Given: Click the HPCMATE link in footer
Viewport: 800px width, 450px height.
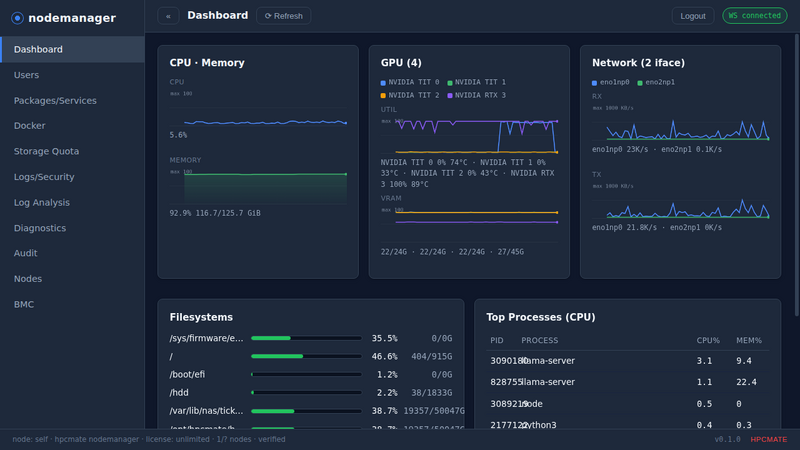Looking at the screenshot, I should click(x=768, y=439).
